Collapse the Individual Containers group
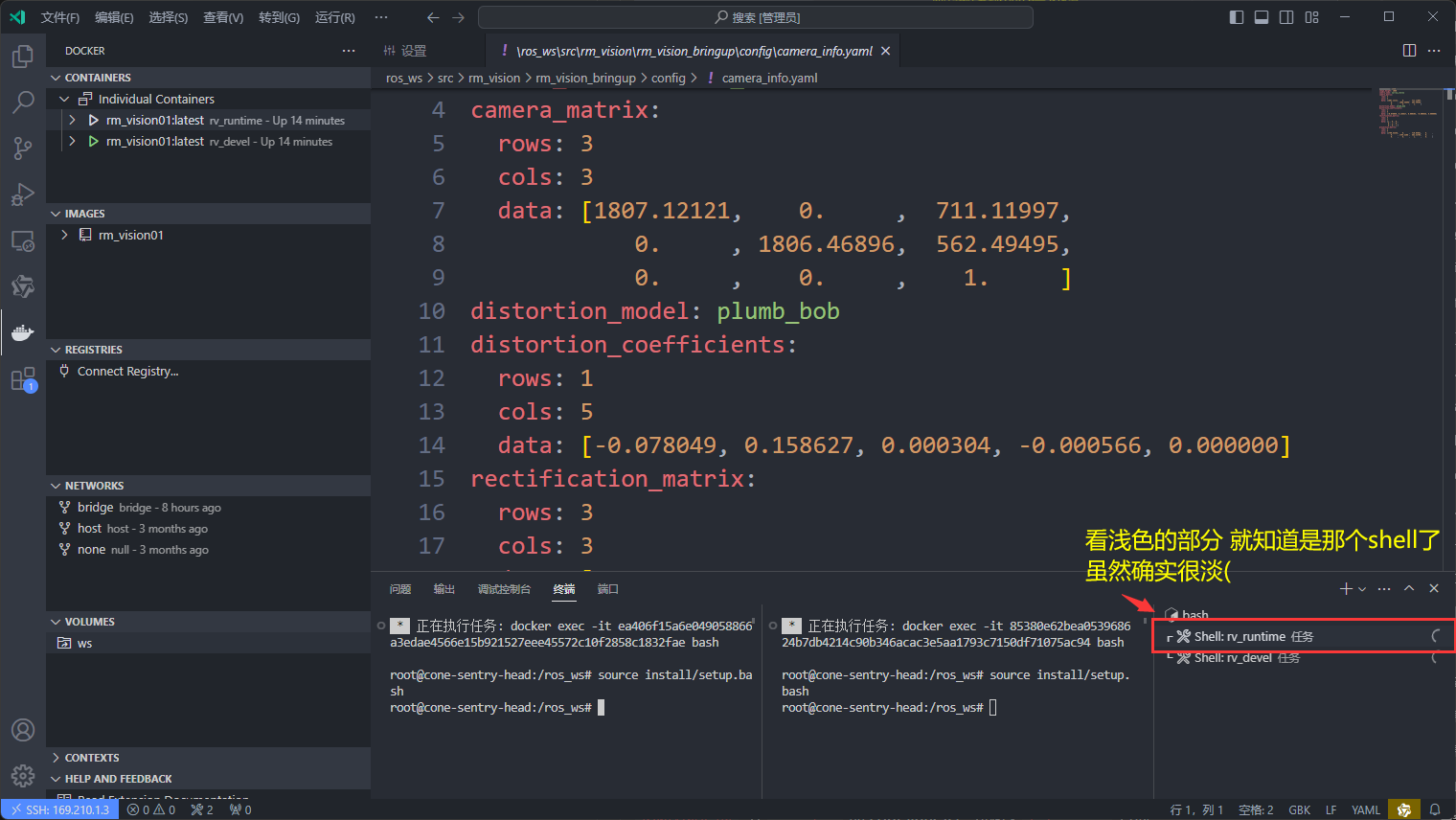Screen dimensions: 1456x820 click(64, 99)
